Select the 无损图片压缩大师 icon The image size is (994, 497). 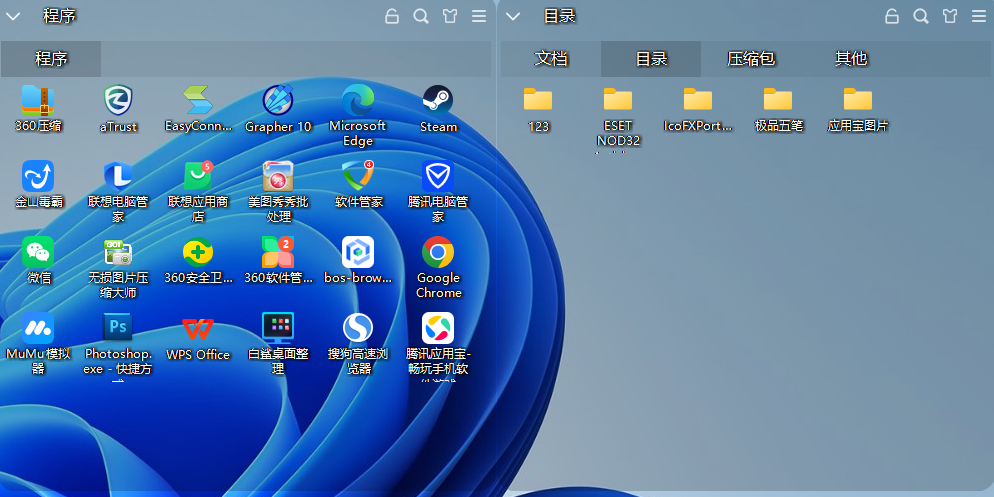[118, 252]
